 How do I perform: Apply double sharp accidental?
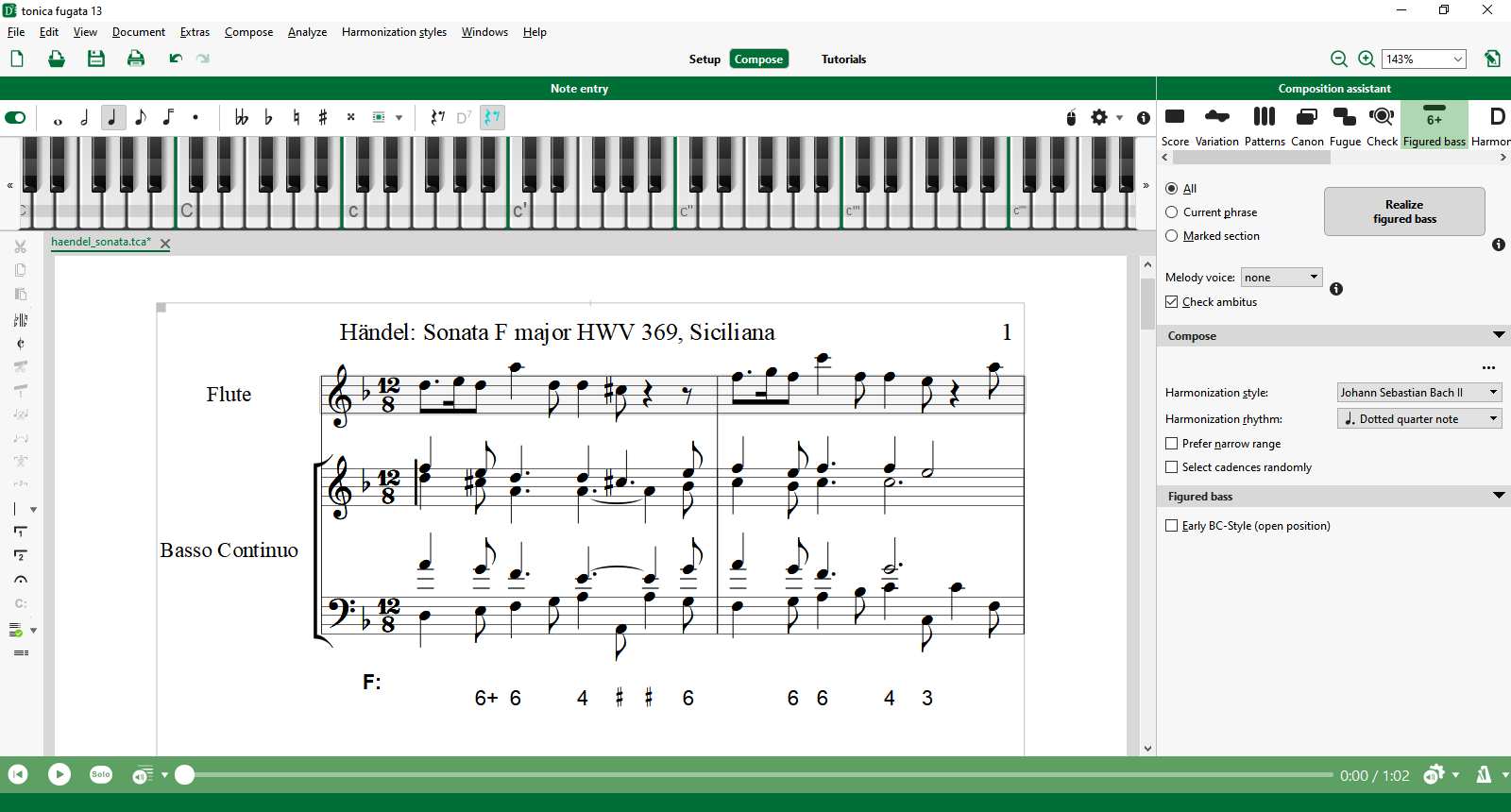point(350,118)
